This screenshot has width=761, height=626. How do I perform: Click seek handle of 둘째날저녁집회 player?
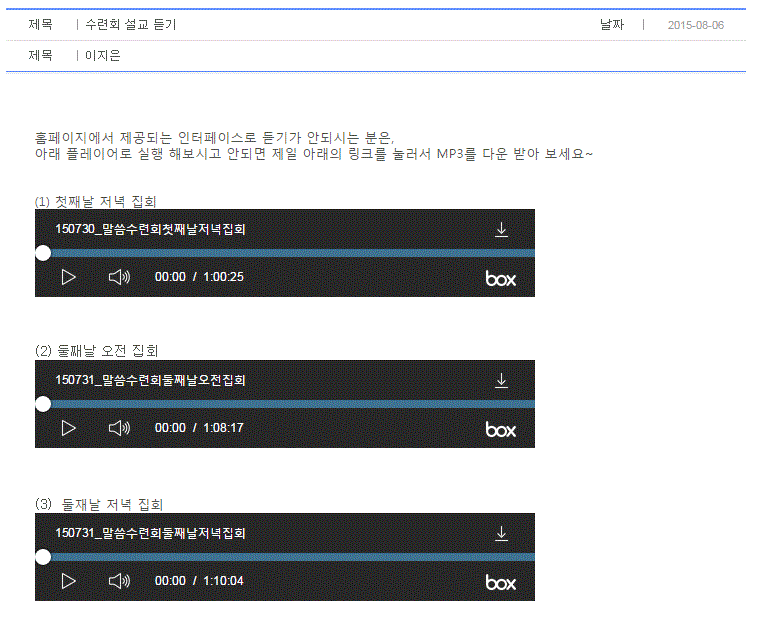pyautogui.click(x=43, y=557)
